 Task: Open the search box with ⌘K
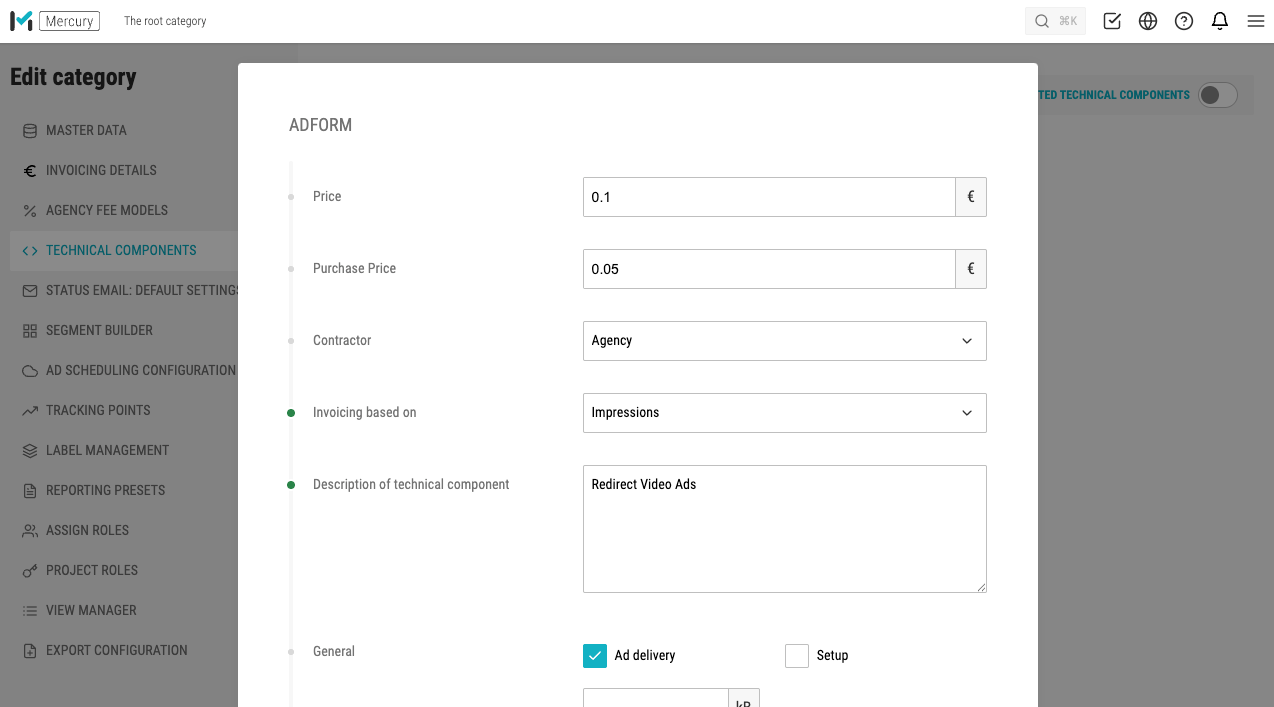[x=1055, y=21]
